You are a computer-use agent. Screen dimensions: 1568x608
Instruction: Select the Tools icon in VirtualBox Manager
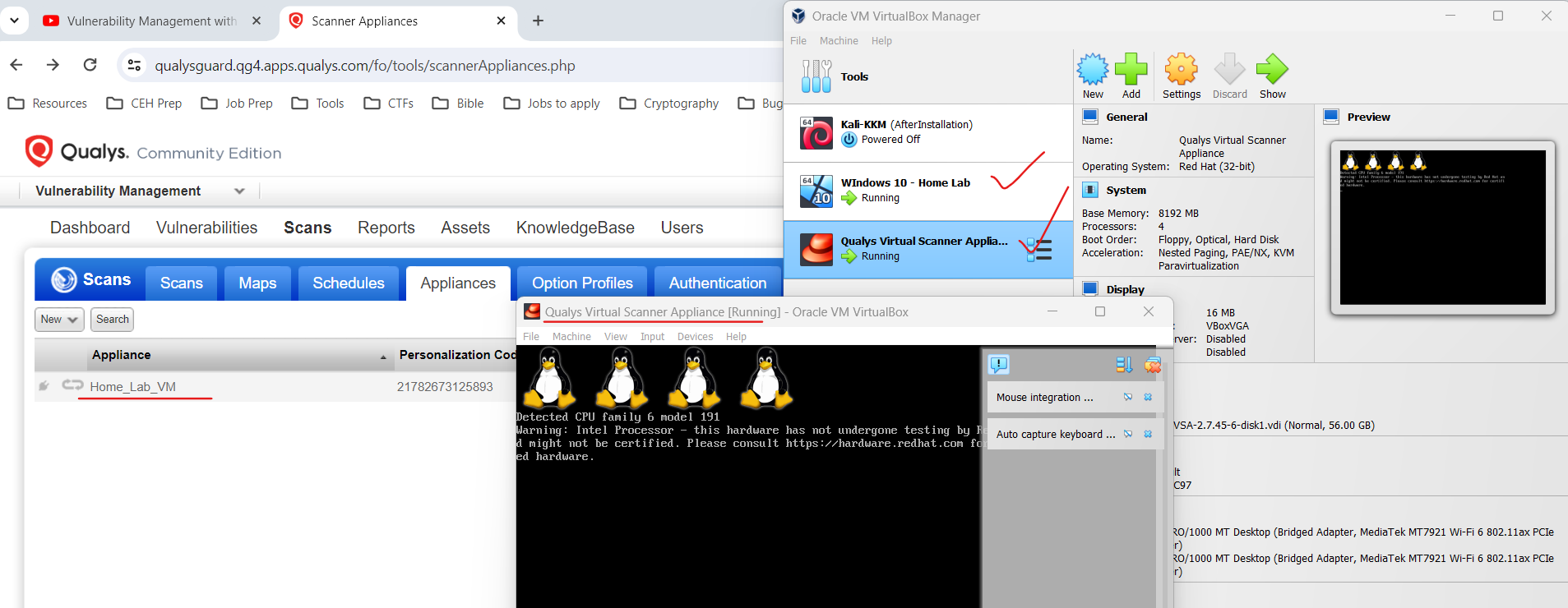[x=816, y=76]
